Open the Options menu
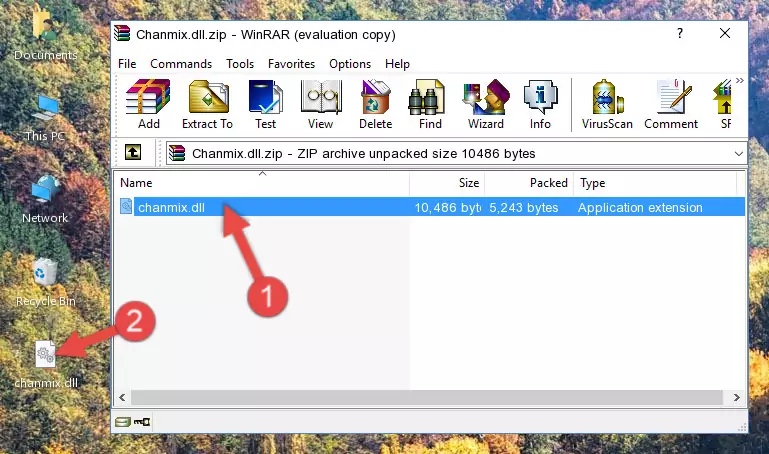The height and width of the screenshot is (454, 769). pyautogui.click(x=350, y=64)
